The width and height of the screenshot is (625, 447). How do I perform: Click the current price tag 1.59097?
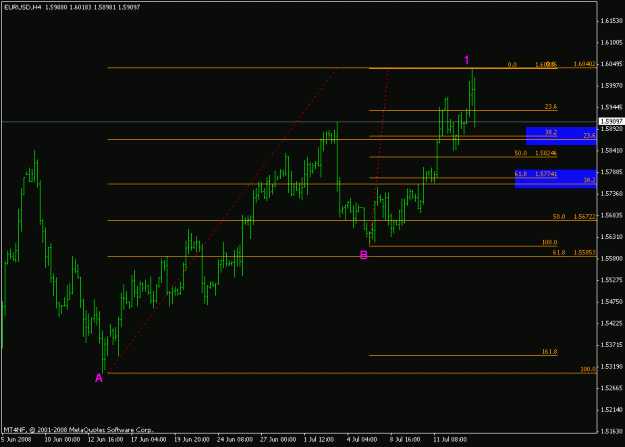pos(611,121)
